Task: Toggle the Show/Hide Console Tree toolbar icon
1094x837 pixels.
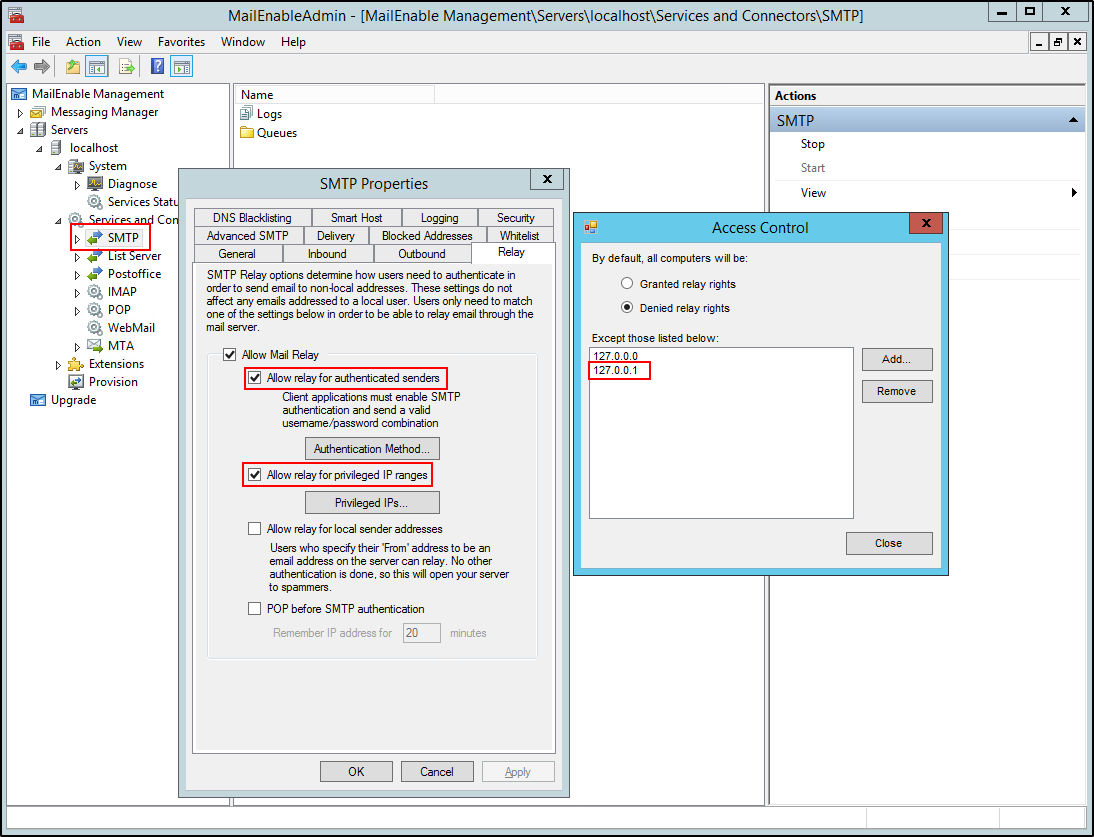Action: 97,67
